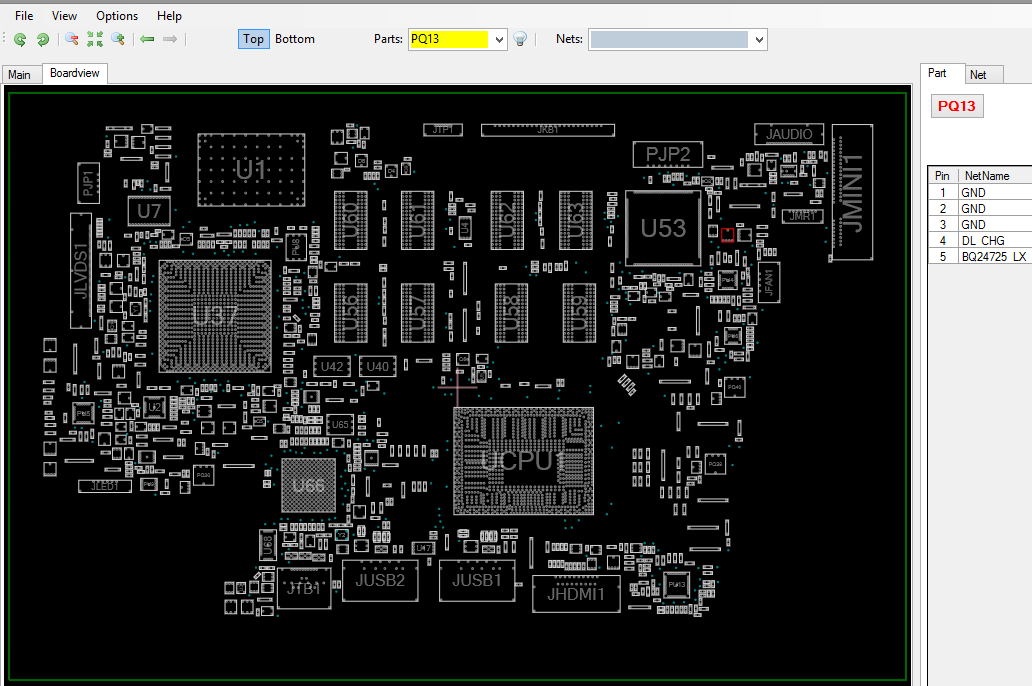Image resolution: width=1032 pixels, height=686 pixels.
Task: Switch to the Main tab
Action: pos(20,74)
